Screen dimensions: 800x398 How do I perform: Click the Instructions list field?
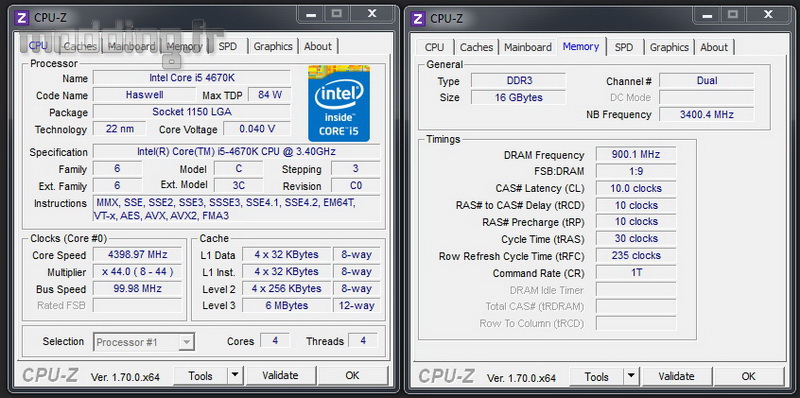[x=237, y=209]
